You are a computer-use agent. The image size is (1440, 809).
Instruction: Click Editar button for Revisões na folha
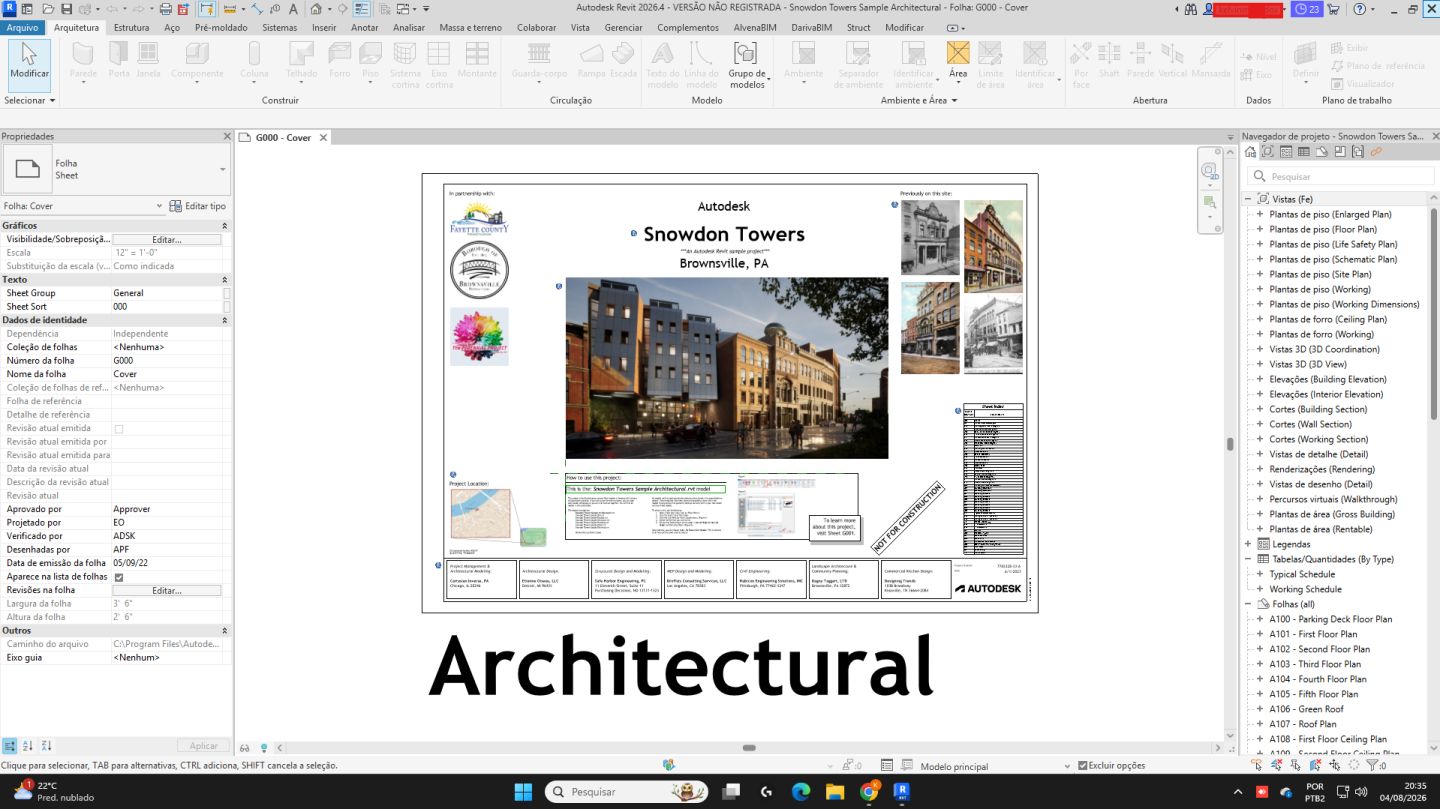pyautogui.click(x=166, y=590)
